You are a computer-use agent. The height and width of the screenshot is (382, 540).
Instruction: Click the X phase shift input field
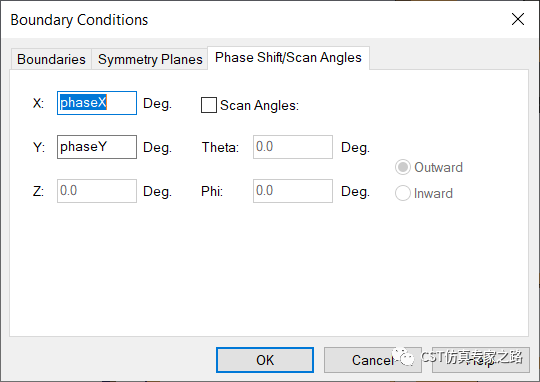97,103
